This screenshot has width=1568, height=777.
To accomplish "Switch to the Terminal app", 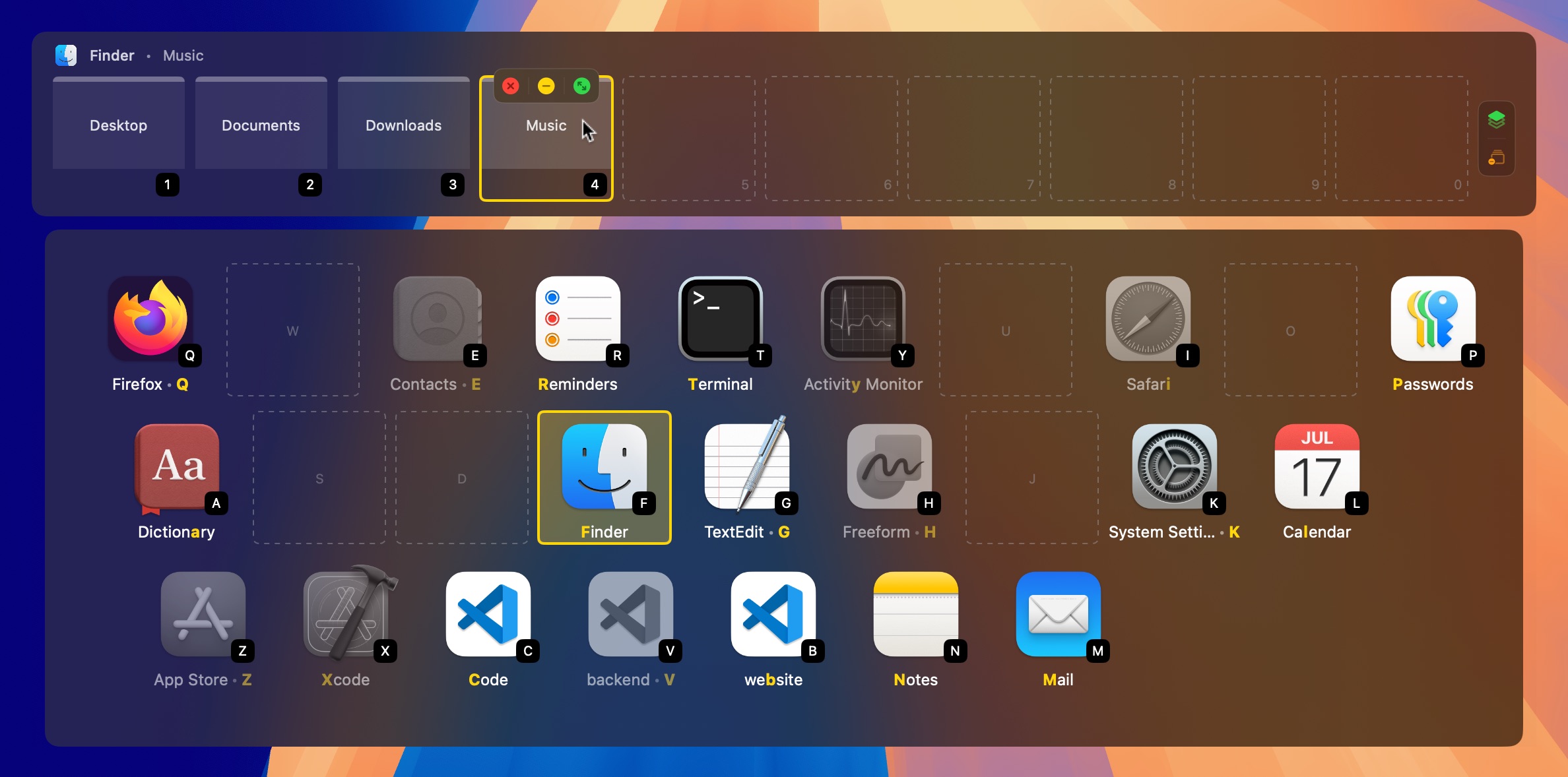I will tap(721, 318).
